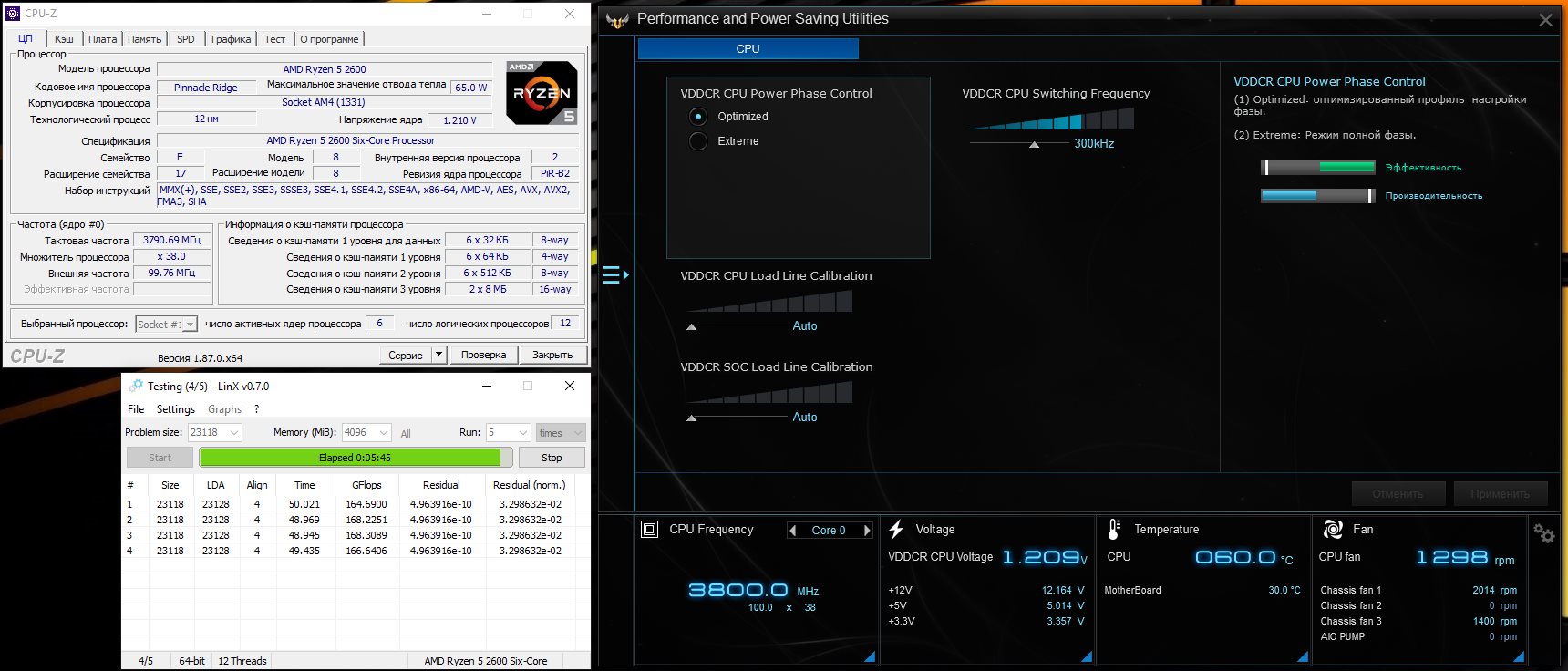Open the side menu panel icon in ASUS utility

[615, 274]
